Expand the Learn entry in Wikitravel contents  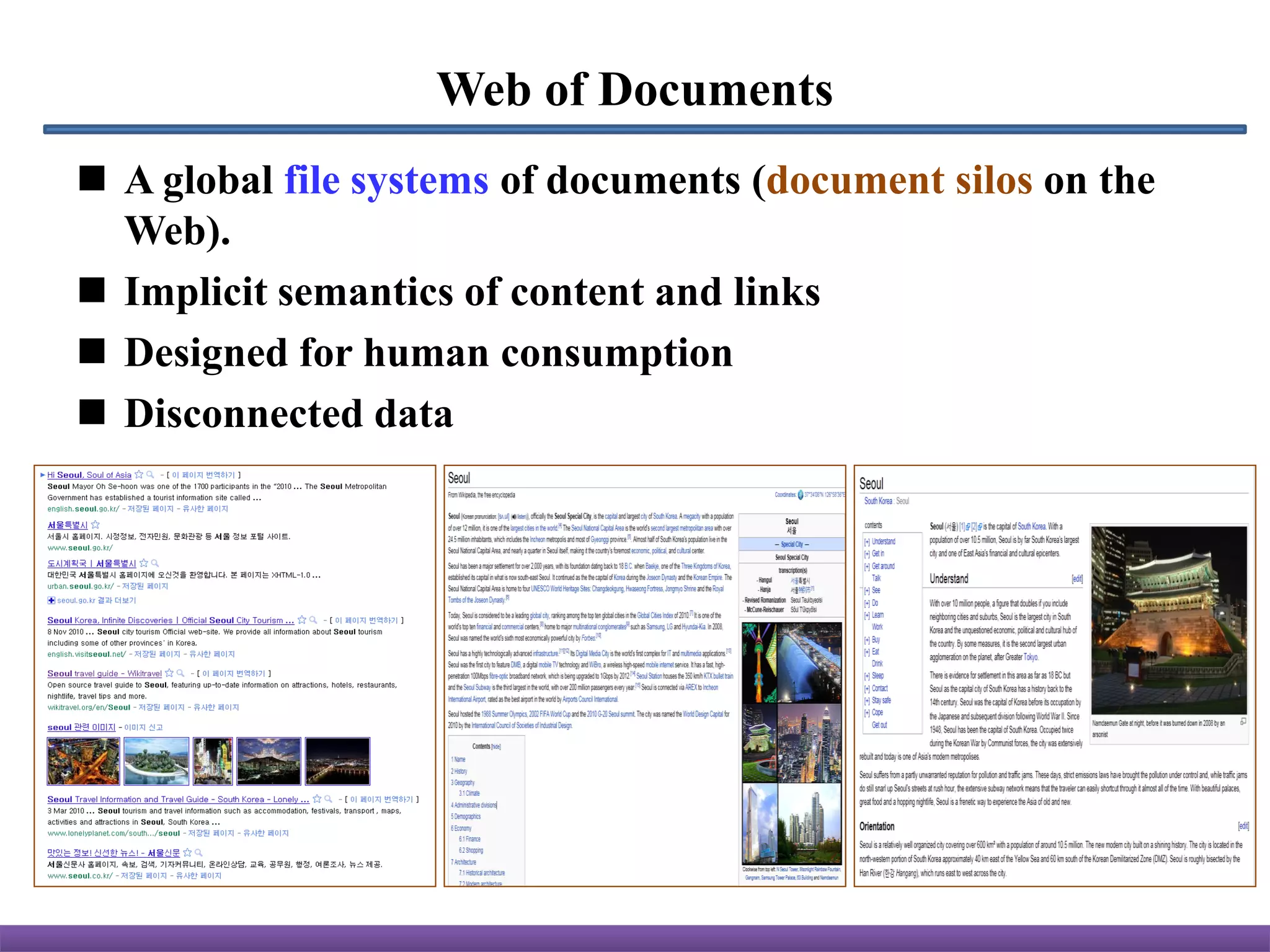click(x=867, y=615)
